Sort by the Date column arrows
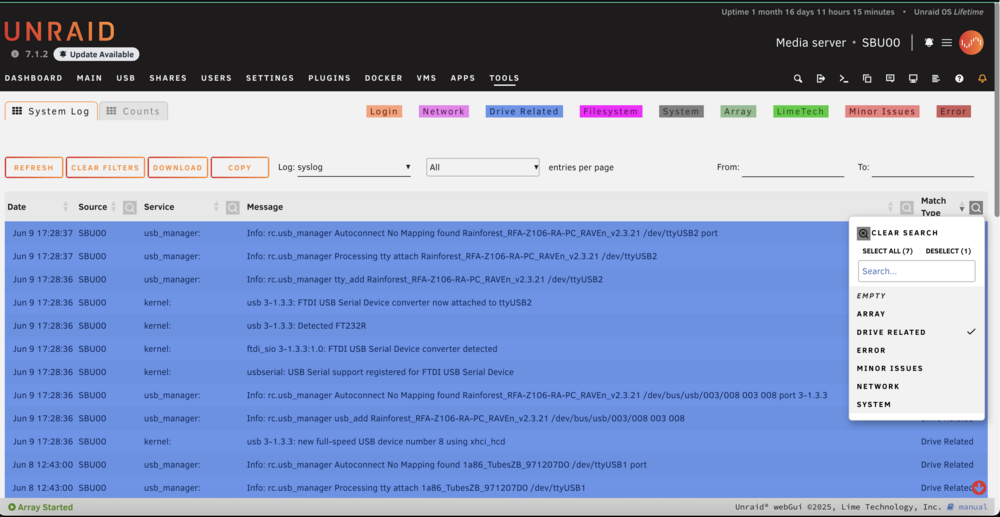Image resolution: width=1000 pixels, height=517 pixels. 65,207
